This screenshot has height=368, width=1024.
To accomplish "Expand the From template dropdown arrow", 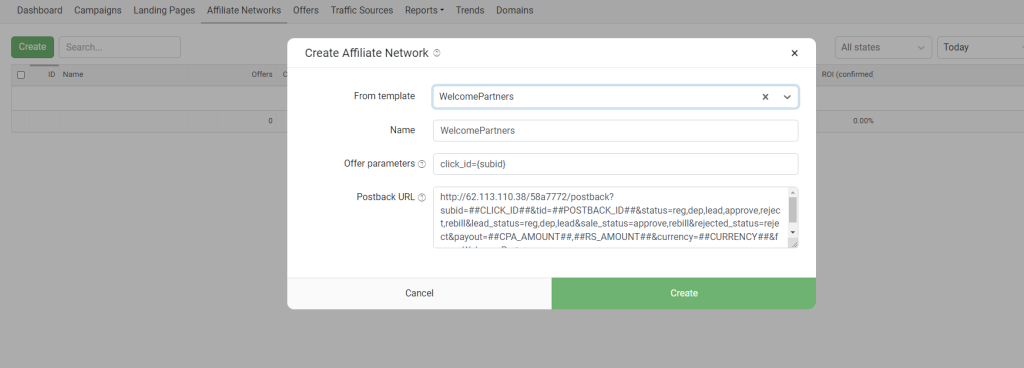I will [787, 97].
